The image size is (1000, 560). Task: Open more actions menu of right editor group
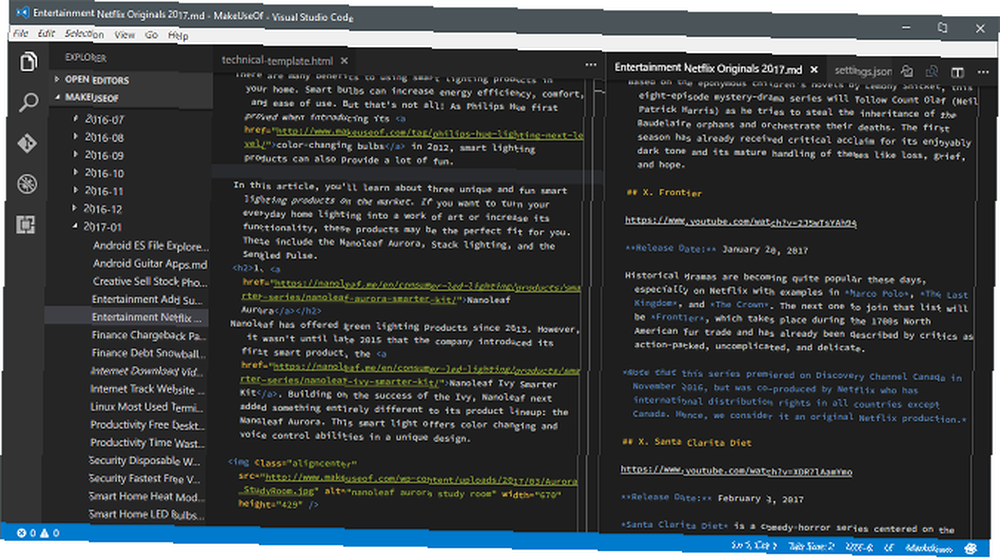click(x=983, y=72)
